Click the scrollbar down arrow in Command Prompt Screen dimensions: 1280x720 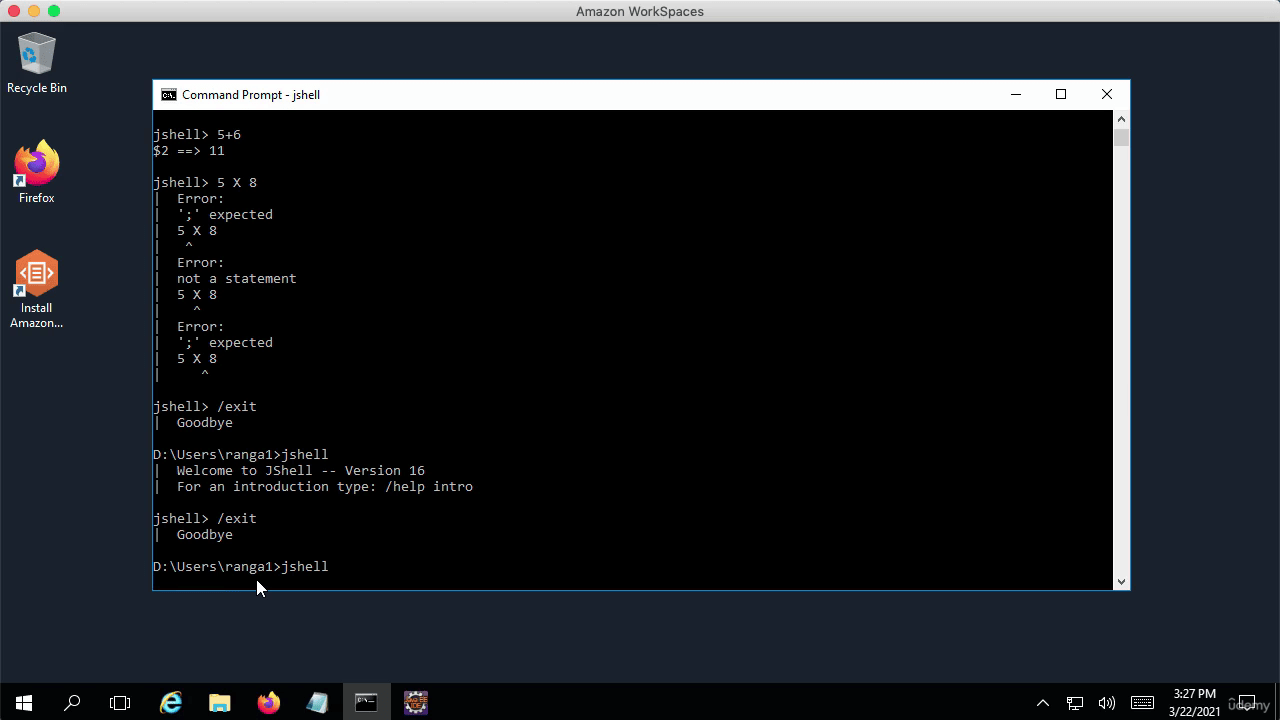[x=1121, y=581]
